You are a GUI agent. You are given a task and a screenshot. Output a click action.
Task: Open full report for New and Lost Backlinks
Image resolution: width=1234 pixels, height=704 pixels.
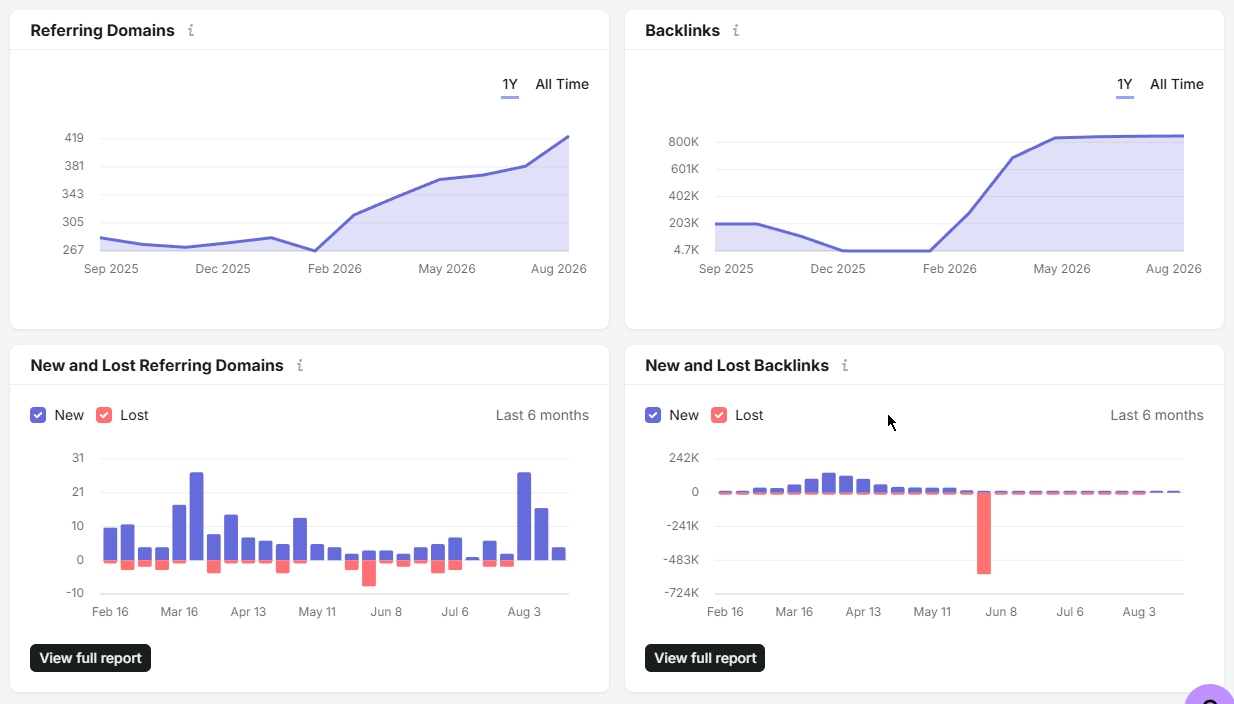[705, 658]
